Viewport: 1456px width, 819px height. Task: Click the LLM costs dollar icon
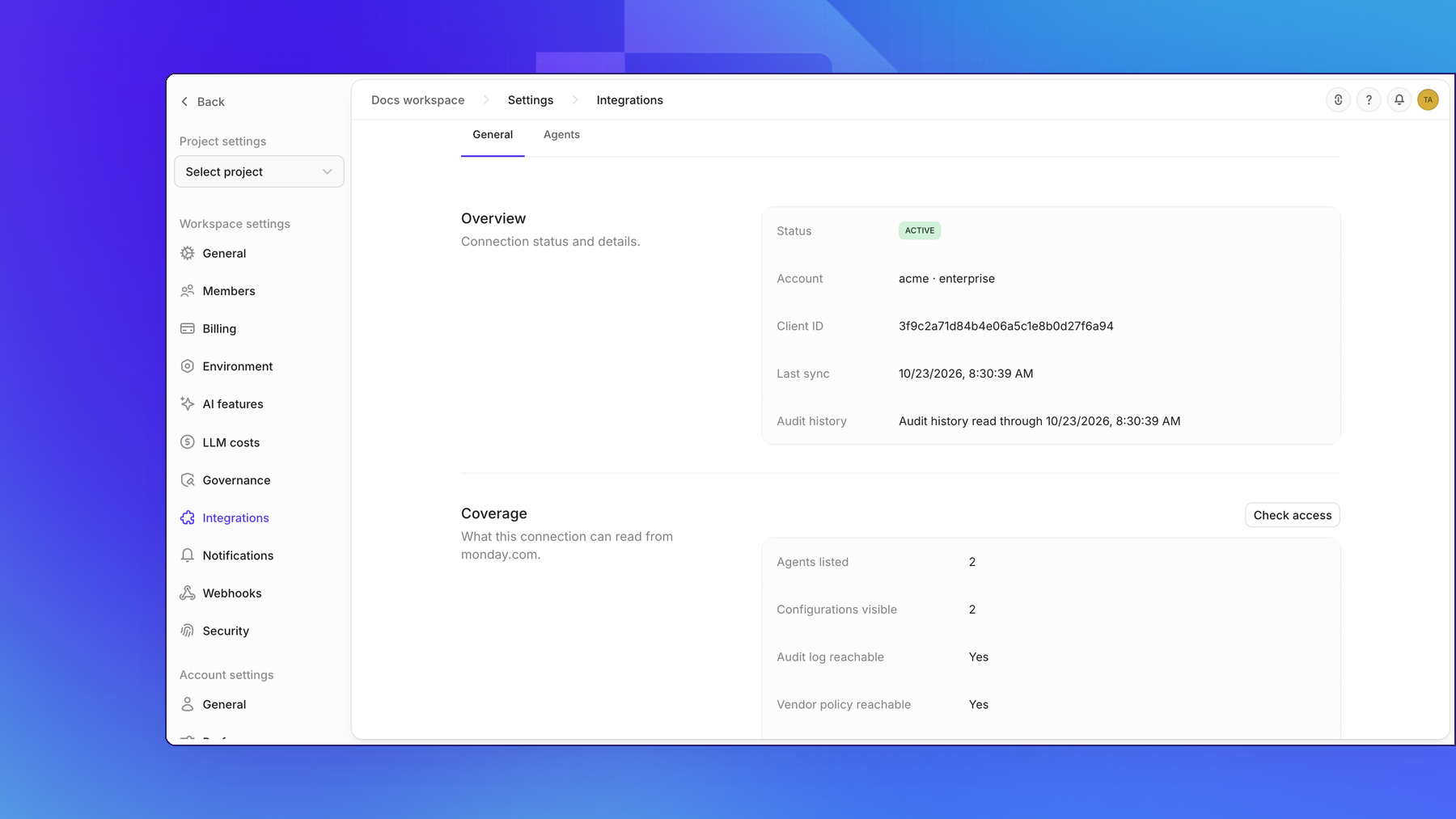188,442
